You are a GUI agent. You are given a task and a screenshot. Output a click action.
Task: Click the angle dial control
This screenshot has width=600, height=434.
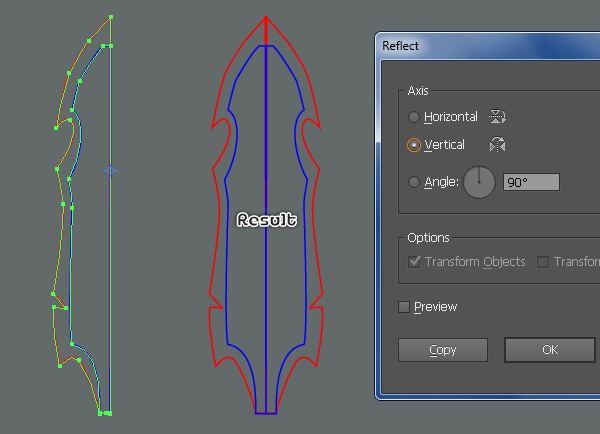coord(479,182)
